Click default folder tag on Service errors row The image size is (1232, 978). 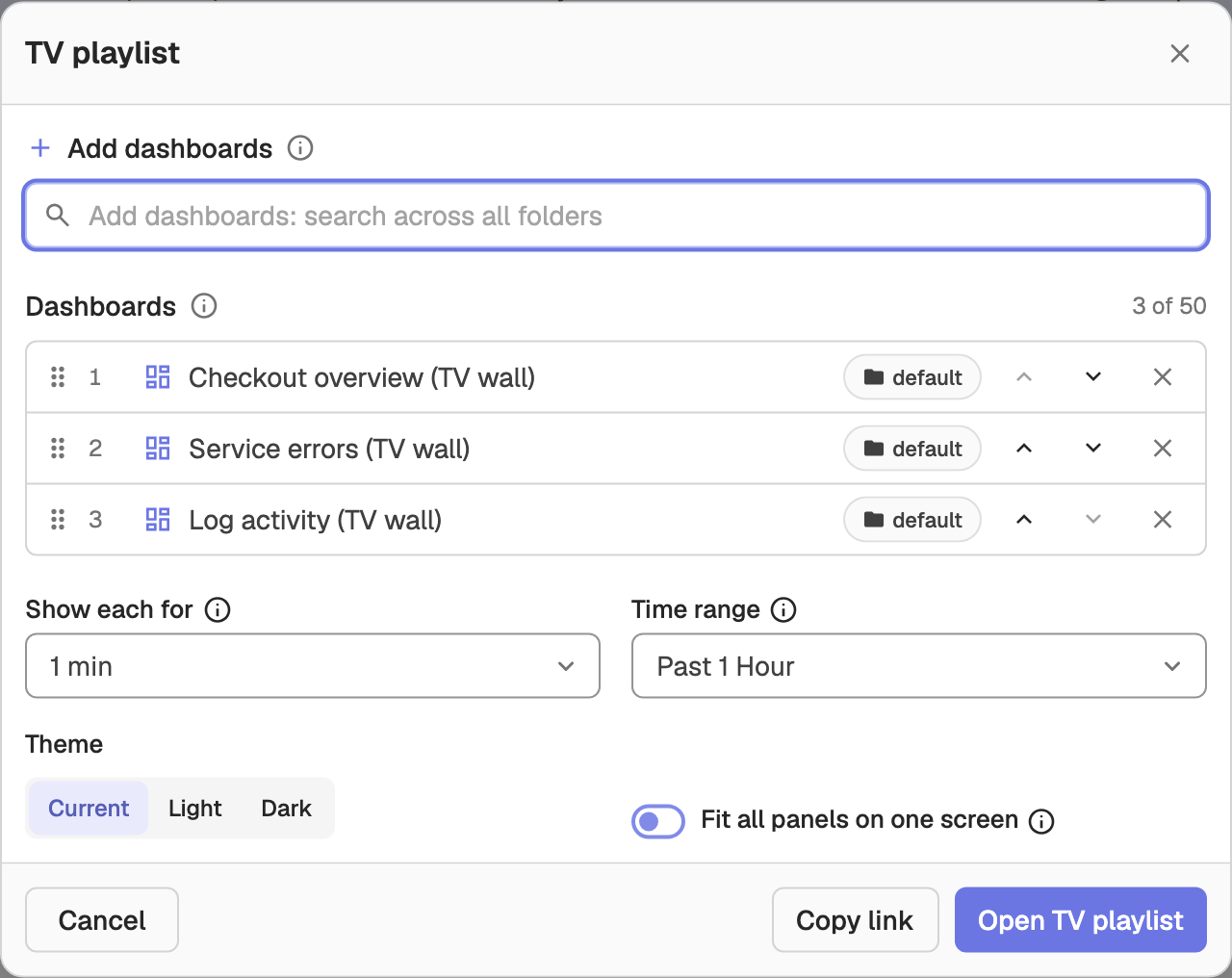tap(912, 449)
